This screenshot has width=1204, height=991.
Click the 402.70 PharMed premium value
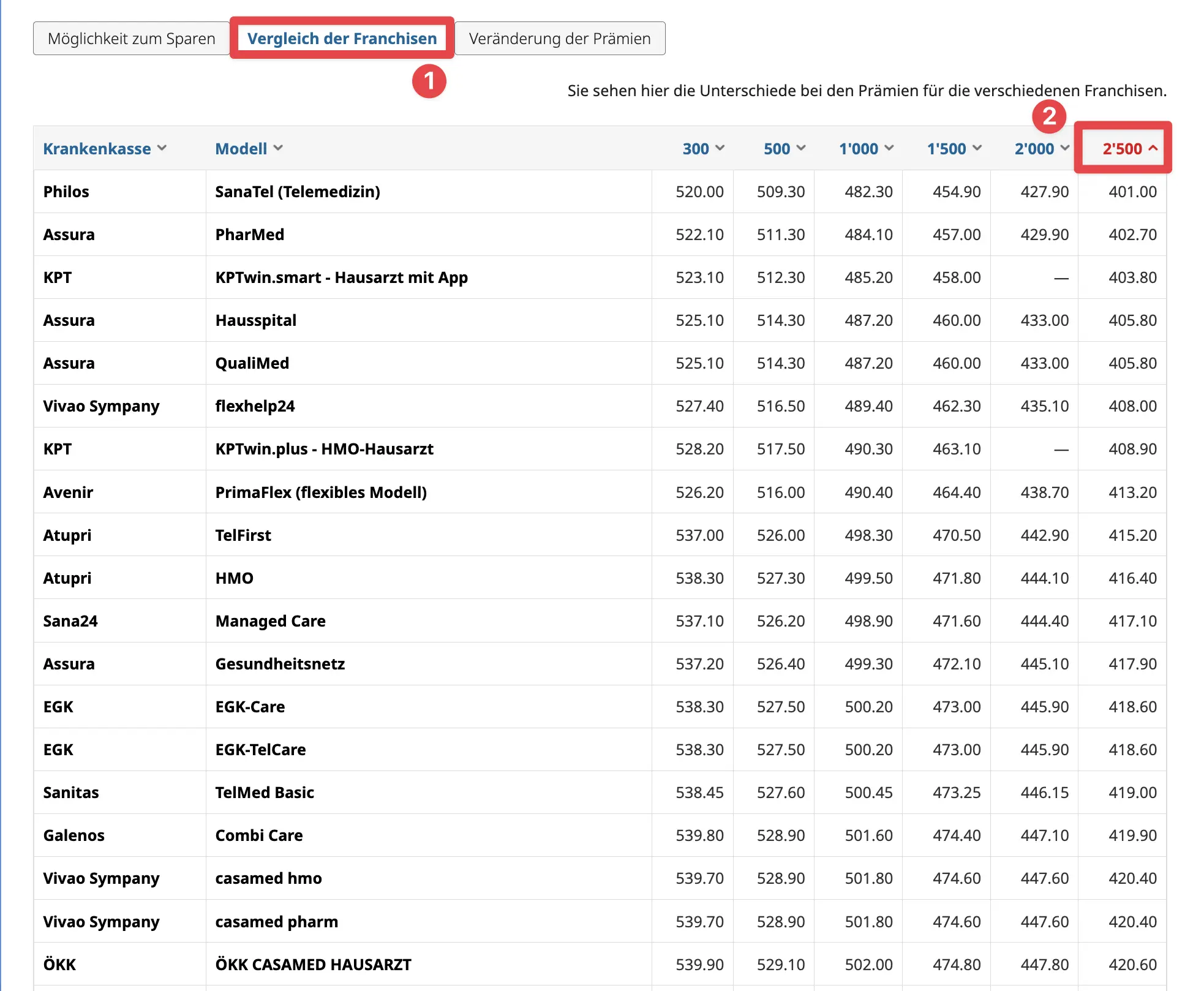coord(1132,235)
